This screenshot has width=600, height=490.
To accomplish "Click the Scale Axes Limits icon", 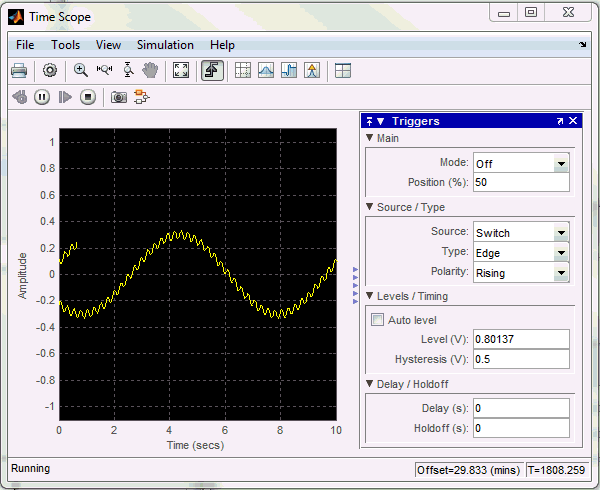I will pyautogui.click(x=181, y=70).
